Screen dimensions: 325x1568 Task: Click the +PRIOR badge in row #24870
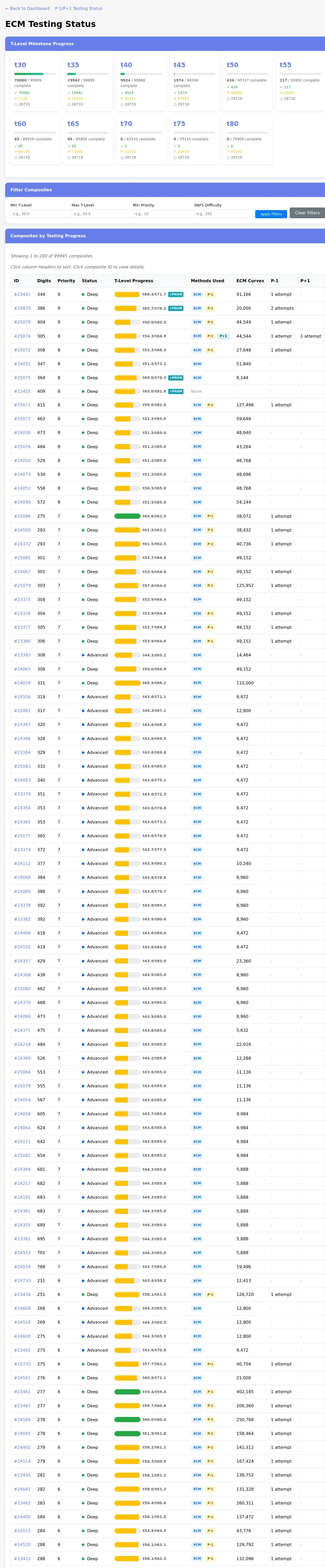176,308
